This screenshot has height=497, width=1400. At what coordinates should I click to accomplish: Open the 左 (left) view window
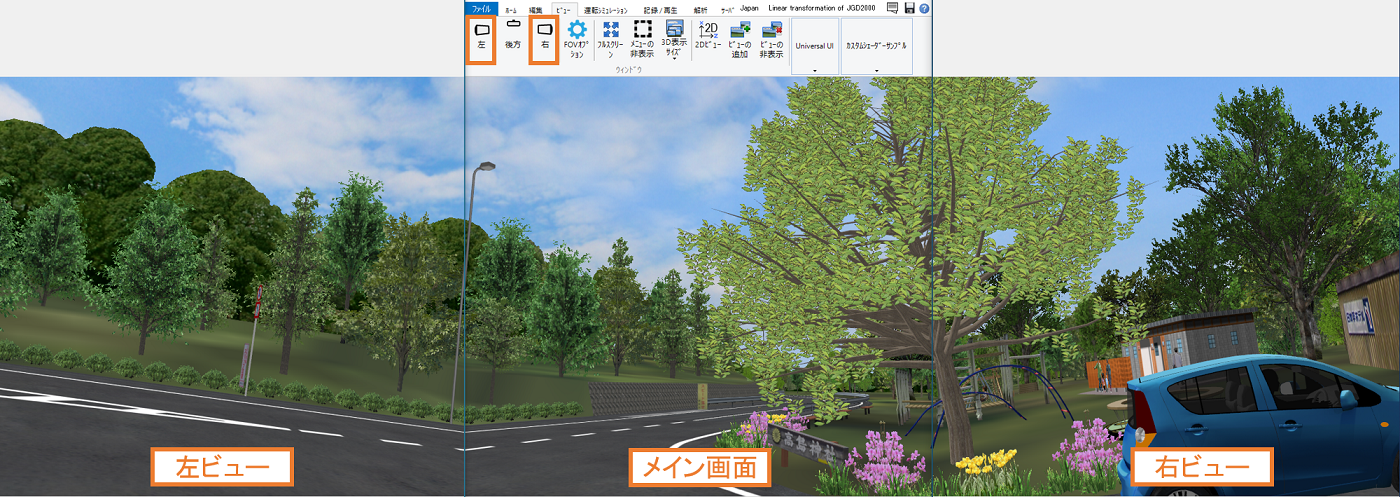482,39
